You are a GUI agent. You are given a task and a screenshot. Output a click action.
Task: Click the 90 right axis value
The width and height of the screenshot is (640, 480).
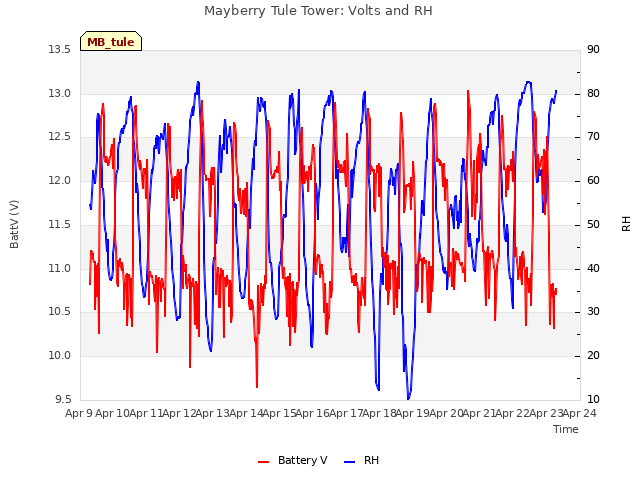593,49
